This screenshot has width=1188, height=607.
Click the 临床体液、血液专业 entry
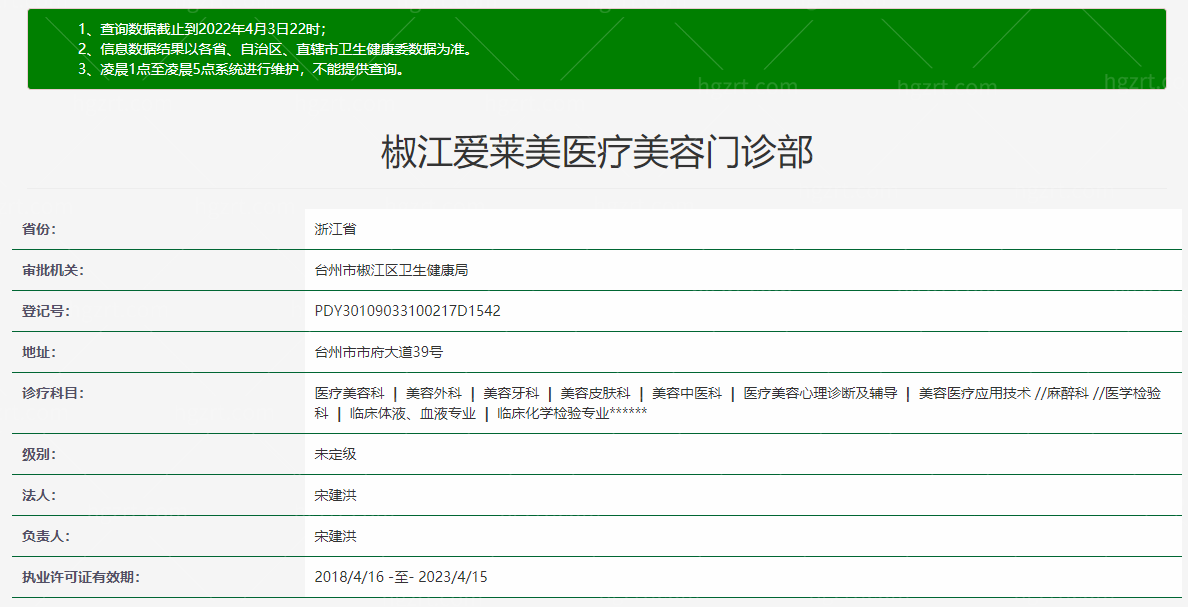412,413
